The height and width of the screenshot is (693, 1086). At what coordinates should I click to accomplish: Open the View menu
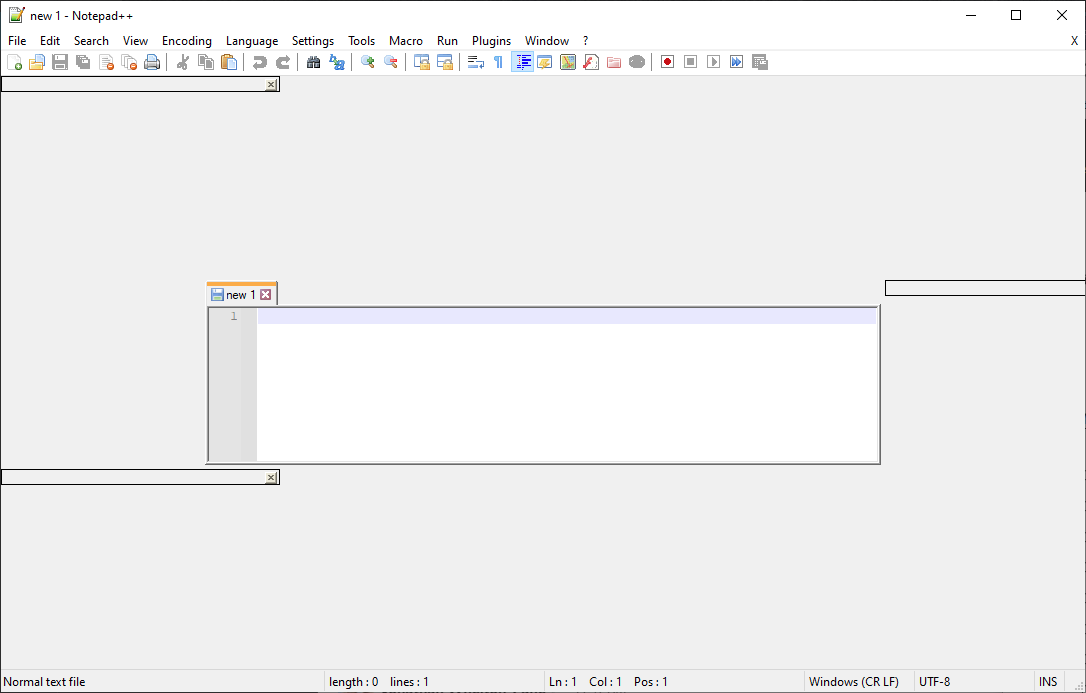pyautogui.click(x=136, y=41)
